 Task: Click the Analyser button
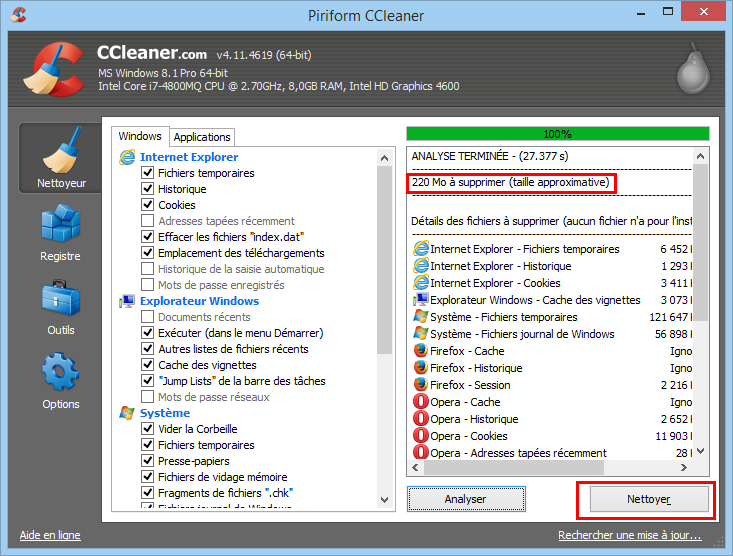pos(466,499)
